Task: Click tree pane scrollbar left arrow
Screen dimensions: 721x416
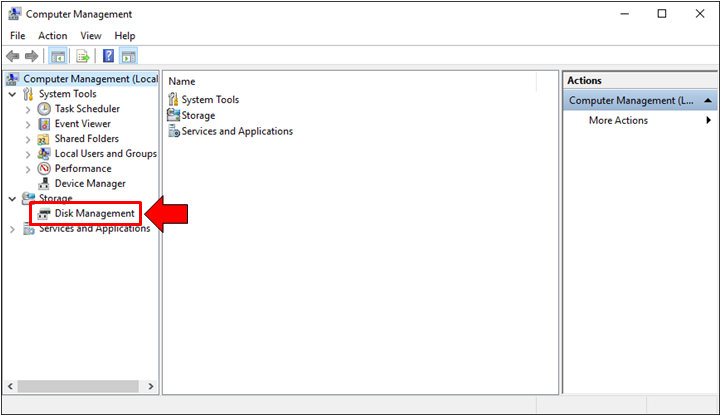Action: click(10, 387)
